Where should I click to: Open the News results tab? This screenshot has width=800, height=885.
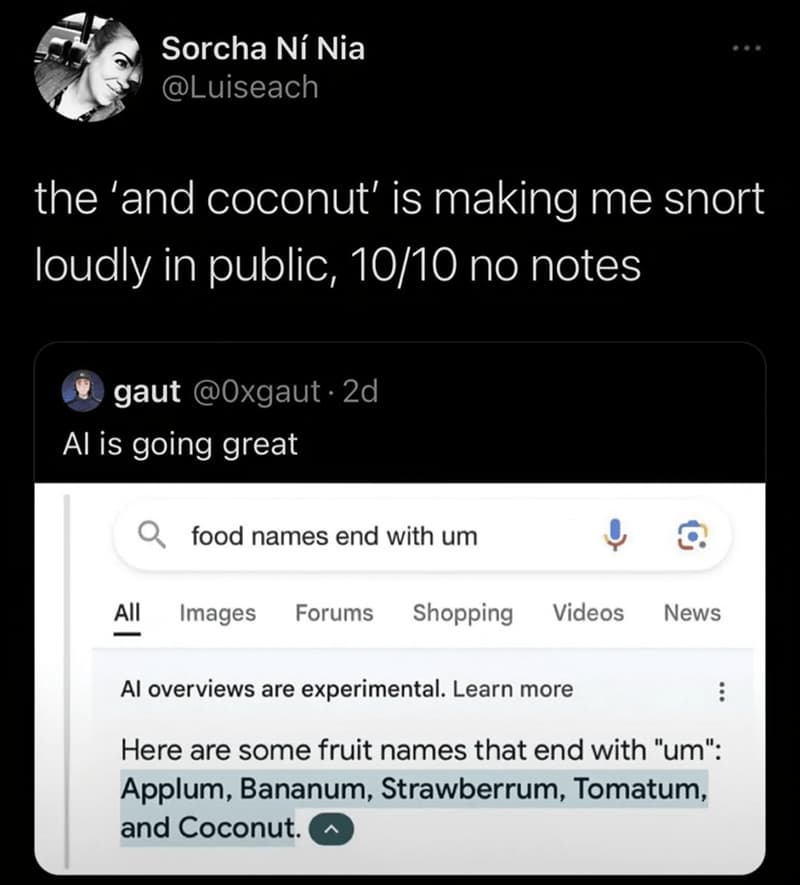pos(692,613)
